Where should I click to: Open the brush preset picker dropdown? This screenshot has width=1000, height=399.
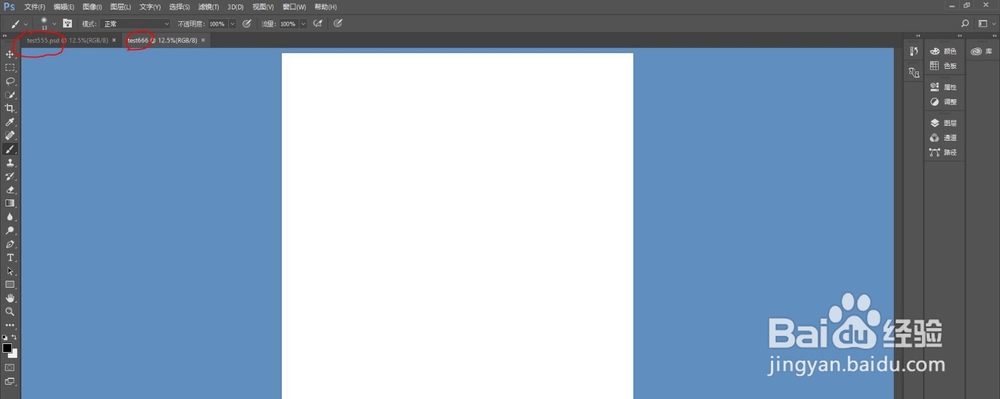click(54, 24)
